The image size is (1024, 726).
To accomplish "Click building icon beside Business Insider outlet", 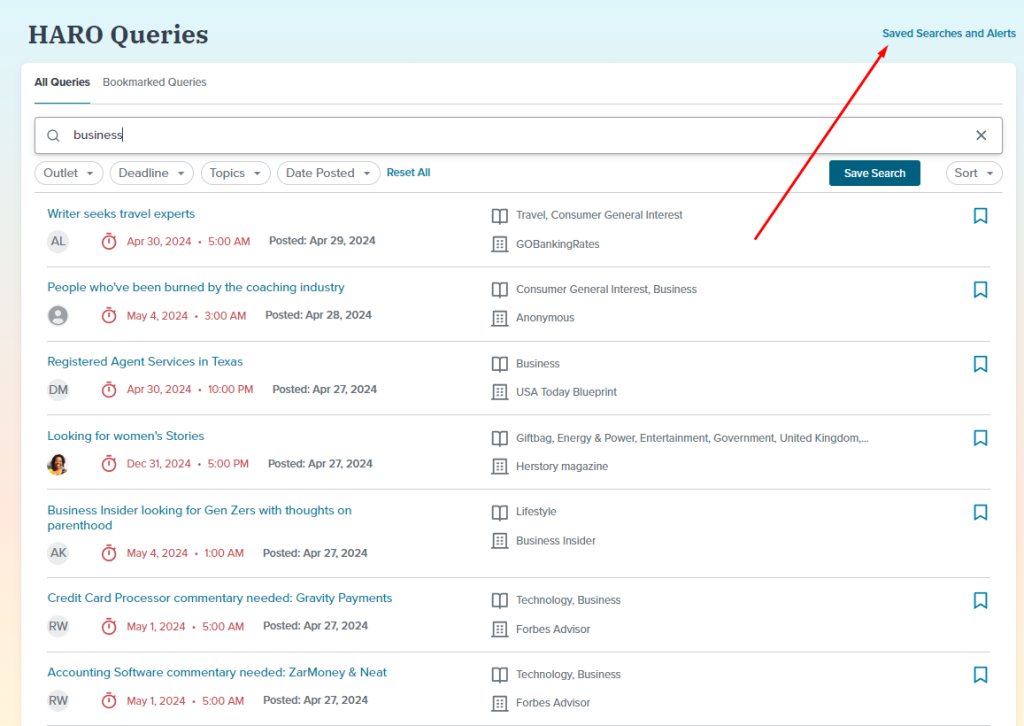I will [x=500, y=541].
